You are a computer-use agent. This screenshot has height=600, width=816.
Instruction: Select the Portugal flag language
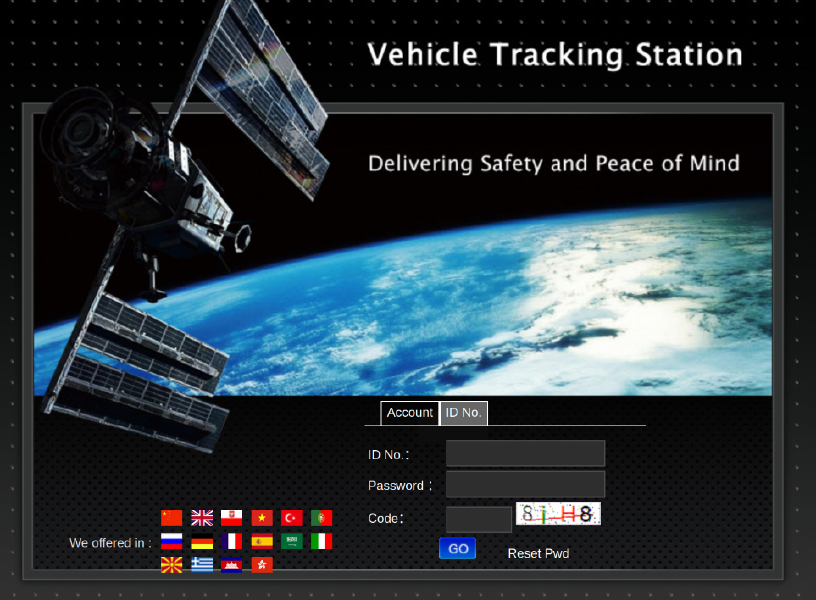pyautogui.click(x=321, y=518)
